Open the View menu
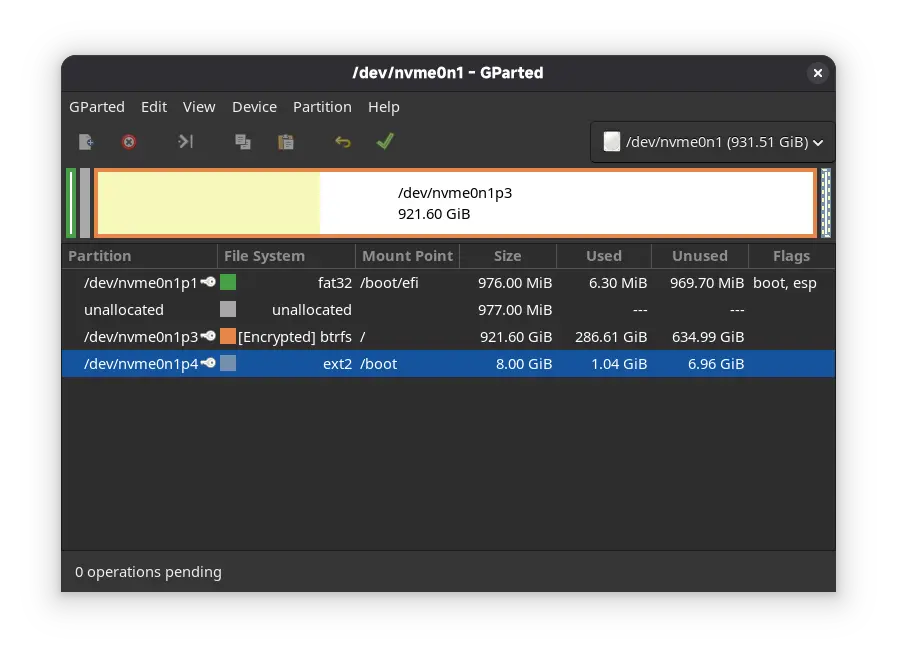 click(x=199, y=107)
